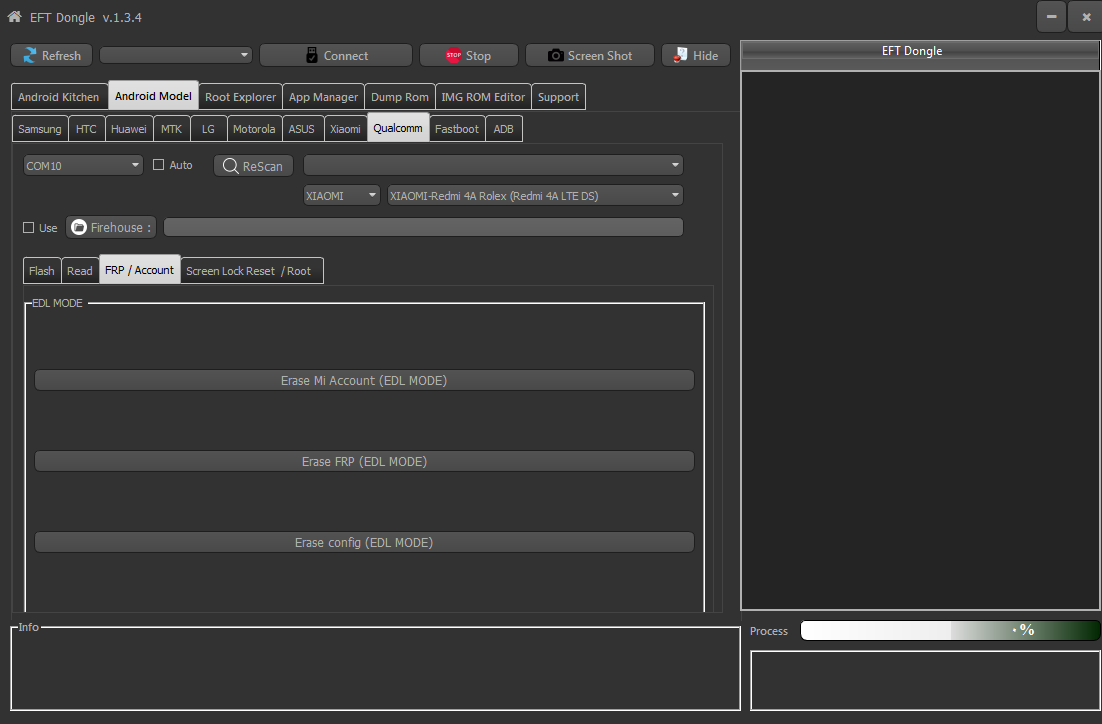Select the Xiaomi brand tab

(x=345, y=129)
